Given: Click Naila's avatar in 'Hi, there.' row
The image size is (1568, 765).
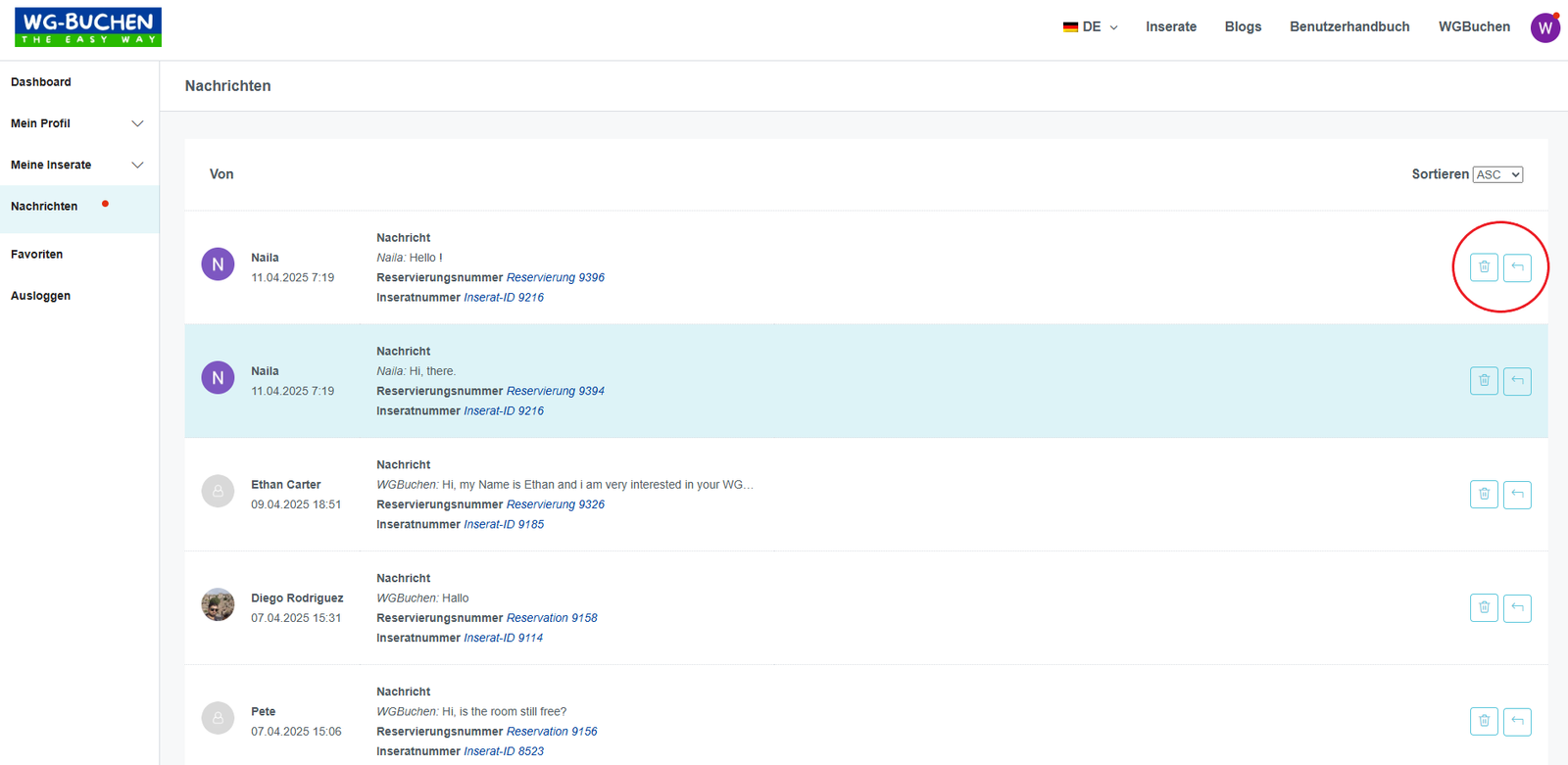Looking at the screenshot, I should coord(218,378).
